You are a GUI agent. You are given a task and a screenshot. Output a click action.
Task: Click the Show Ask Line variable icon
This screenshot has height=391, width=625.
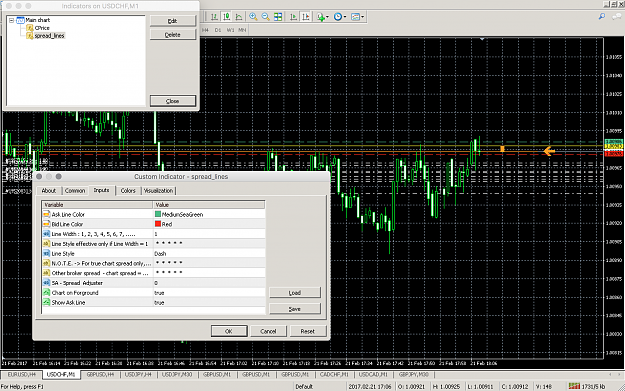tap(46, 303)
